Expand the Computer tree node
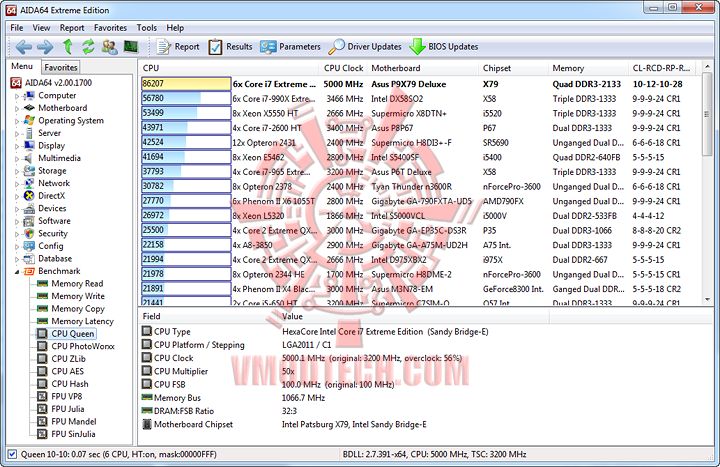720x467 pixels. point(17,96)
